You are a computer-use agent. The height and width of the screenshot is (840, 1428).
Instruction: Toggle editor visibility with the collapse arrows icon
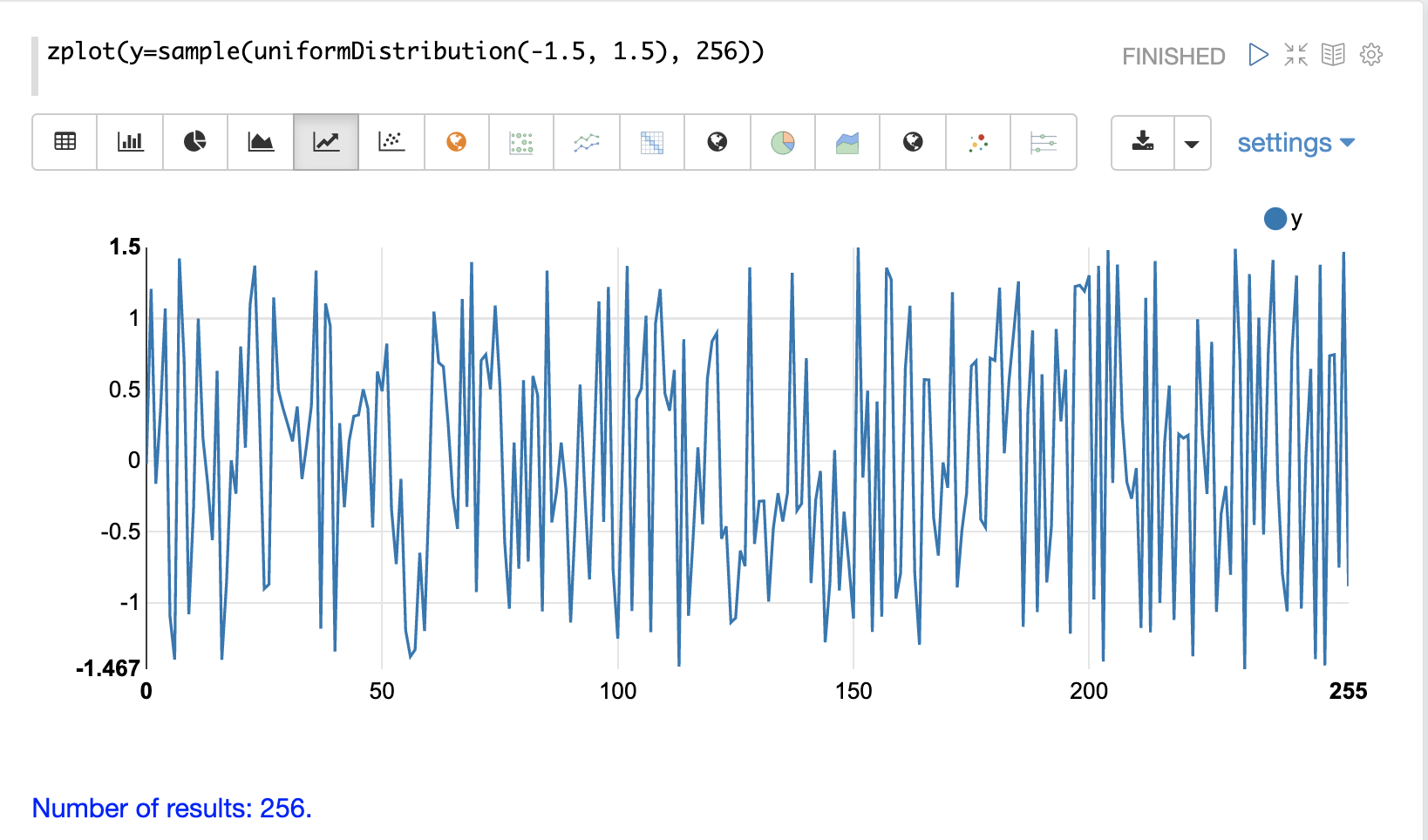[1295, 55]
